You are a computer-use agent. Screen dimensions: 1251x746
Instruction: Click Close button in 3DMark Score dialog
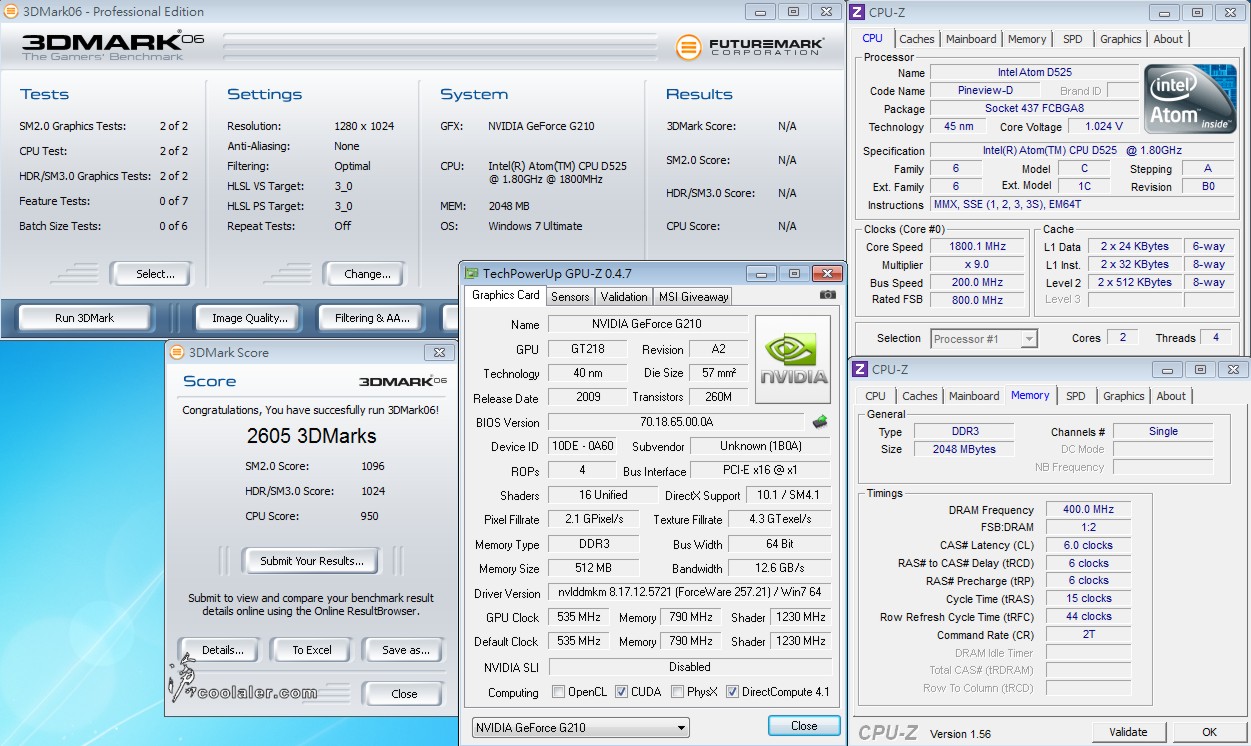pyautogui.click(x=405, y=694)
